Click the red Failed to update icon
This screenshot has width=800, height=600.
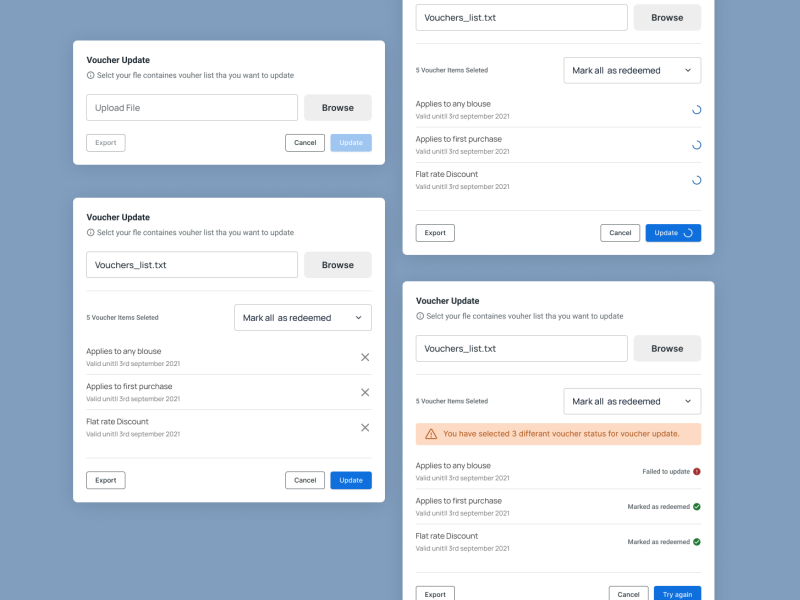pyautogui.click(x=696, y=470)
